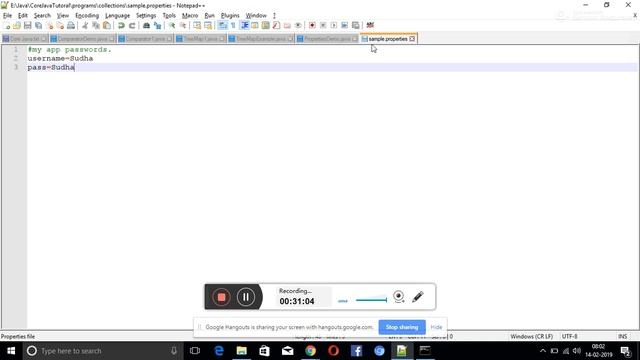
Task: Open the taskbar volume control
Action: click(x=577, y=351)
